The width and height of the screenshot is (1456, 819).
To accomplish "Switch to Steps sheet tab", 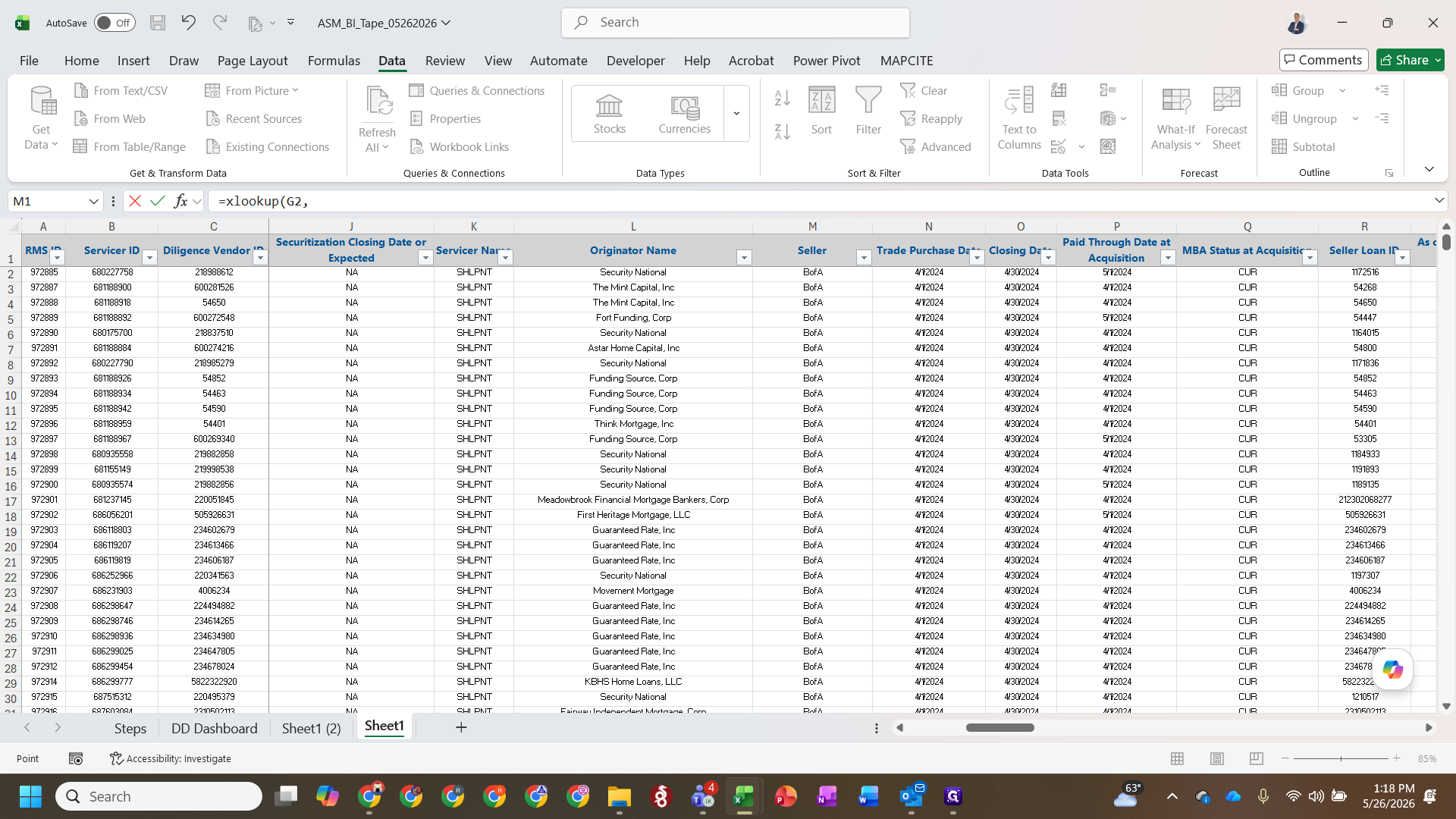I will [130, 728].
